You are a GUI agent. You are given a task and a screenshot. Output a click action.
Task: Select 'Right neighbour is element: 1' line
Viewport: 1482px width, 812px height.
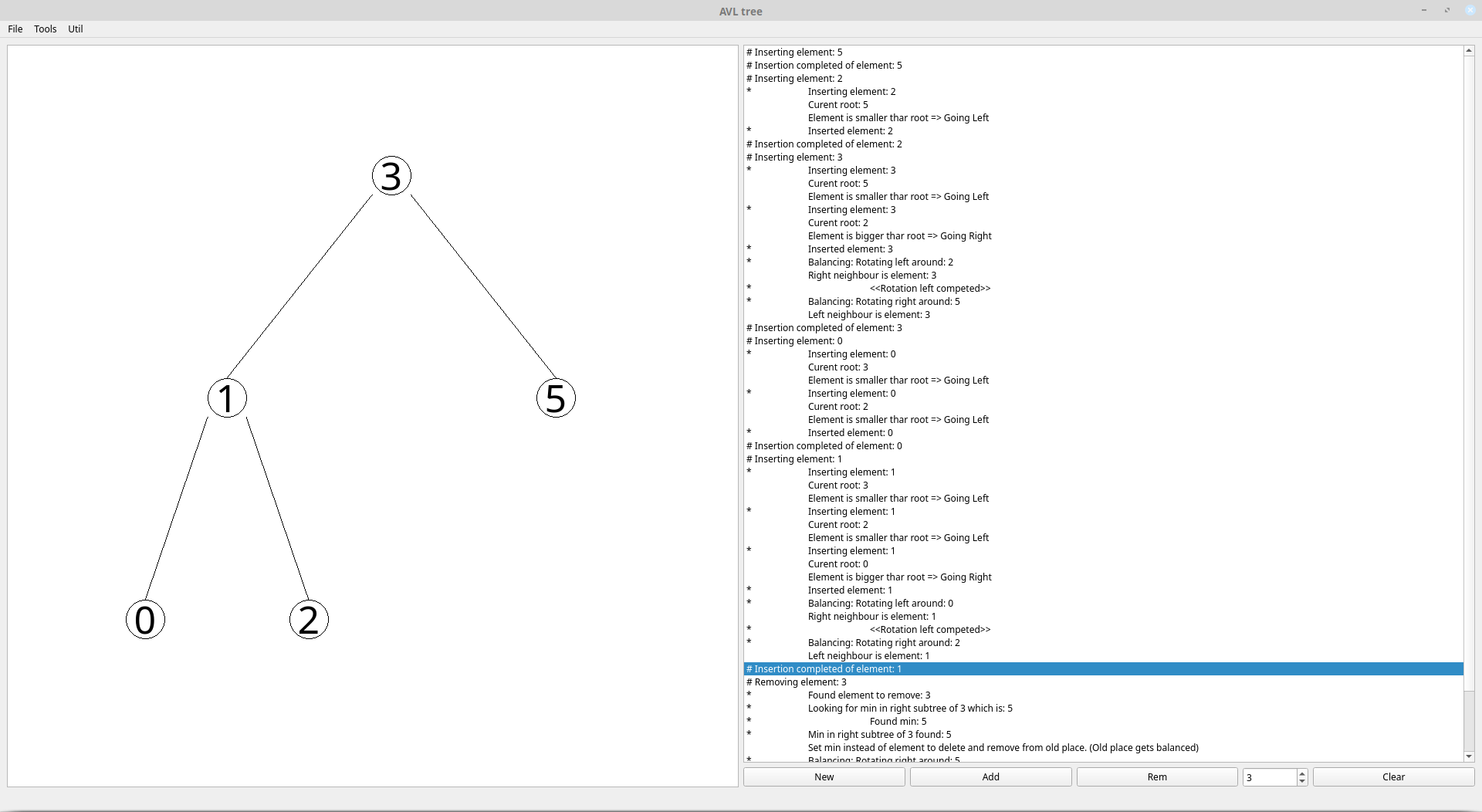coord(1104,617)
